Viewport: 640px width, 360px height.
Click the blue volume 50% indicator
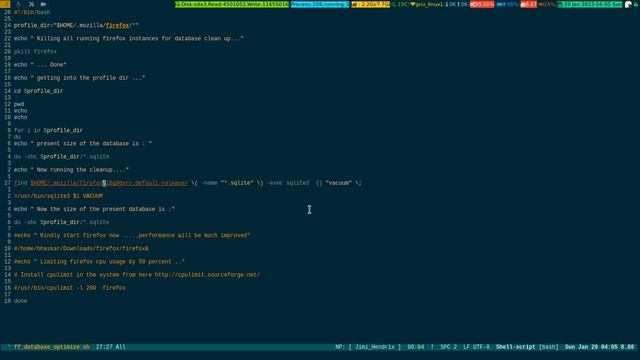(x=507, y=4)
